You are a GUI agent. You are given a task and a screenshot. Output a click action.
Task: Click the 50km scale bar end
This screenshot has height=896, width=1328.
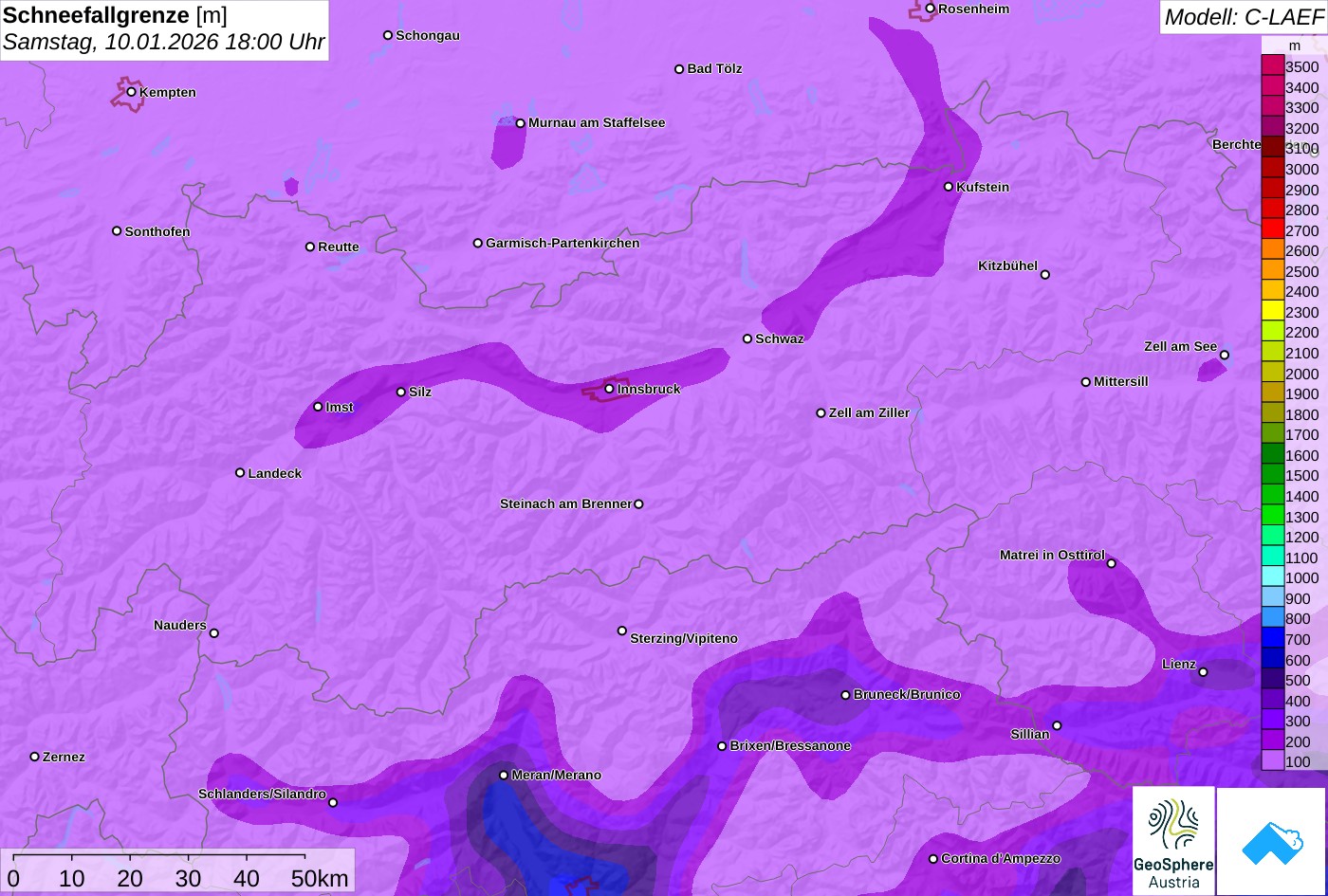pyautogui.click(x=304, y=855)
